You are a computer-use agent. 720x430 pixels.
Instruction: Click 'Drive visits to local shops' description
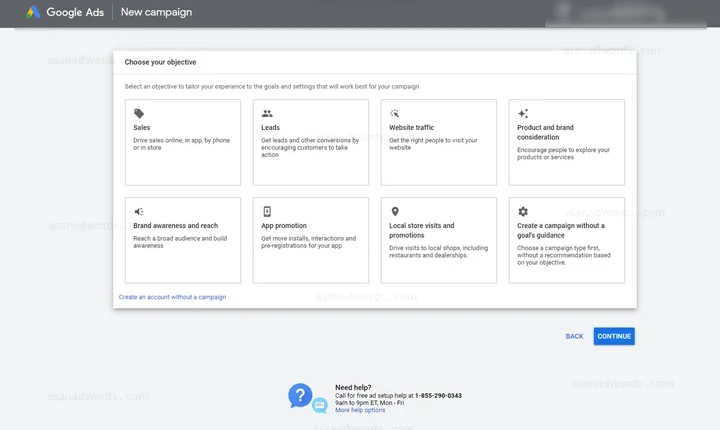(x=439, y=252)
